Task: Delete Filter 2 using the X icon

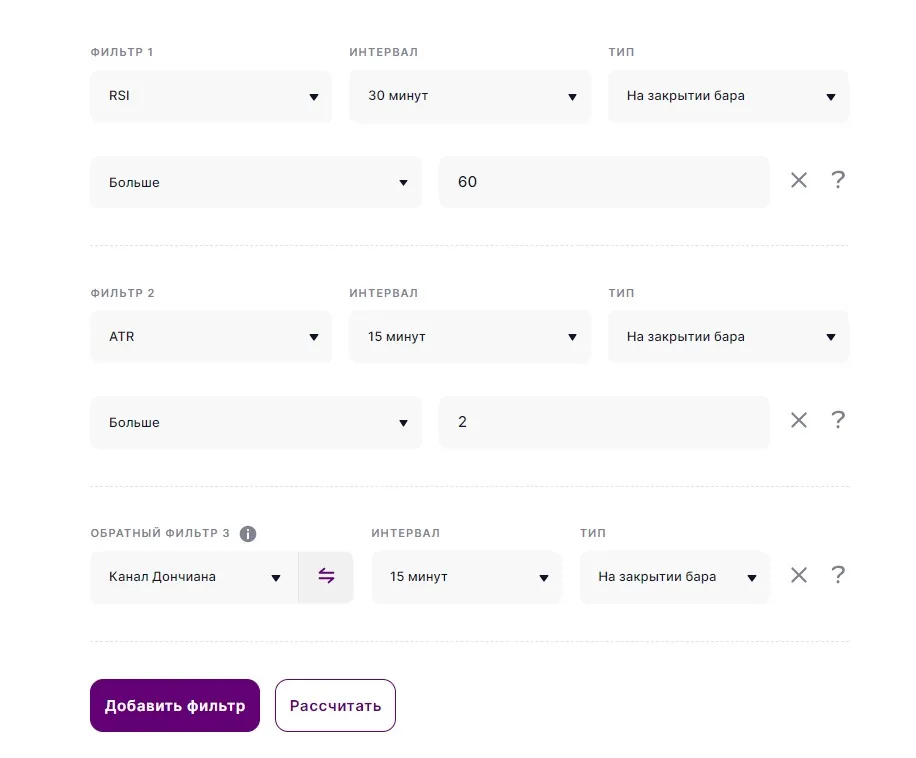Action: (x=798, y=421)
